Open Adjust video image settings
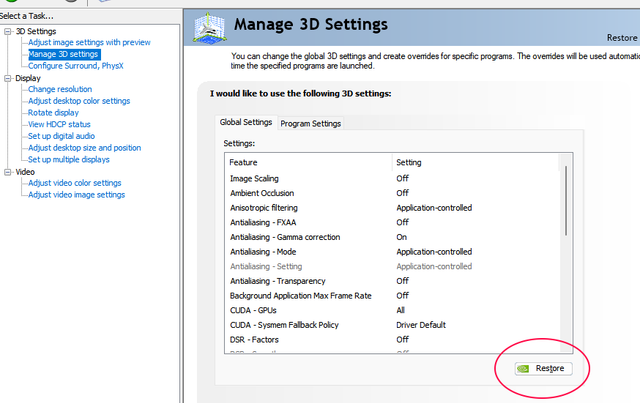The image size is (640, 403). tap(76, 195)
